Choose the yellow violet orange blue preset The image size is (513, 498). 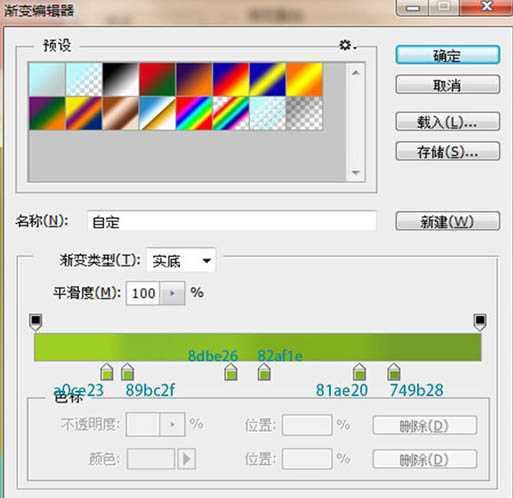pyautogui.click(x=84, y=113)
